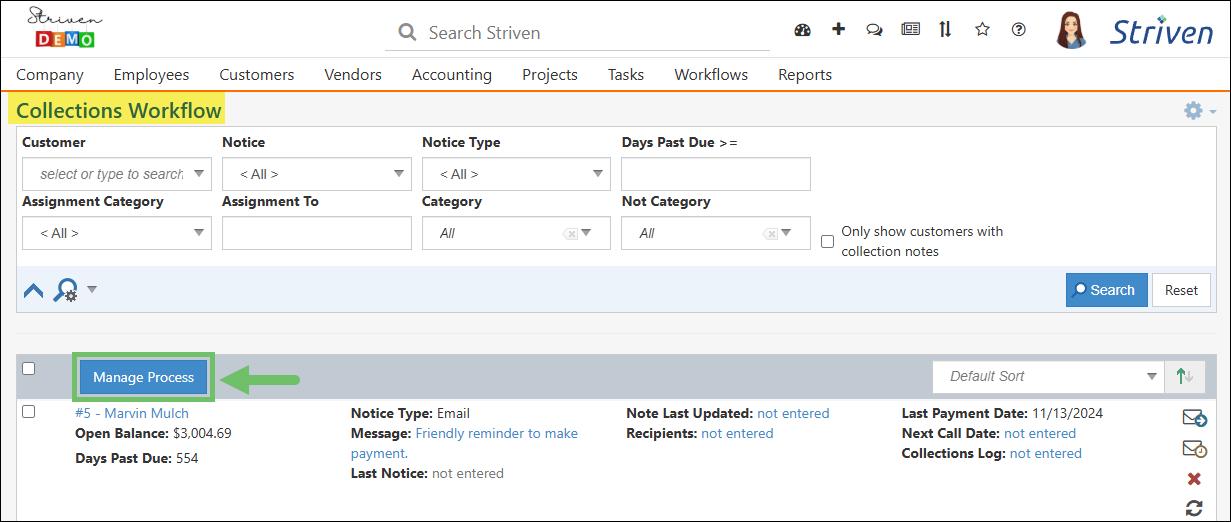Open the Projects menu
The width and height of the screenshot is (1231, 522).
550,74
